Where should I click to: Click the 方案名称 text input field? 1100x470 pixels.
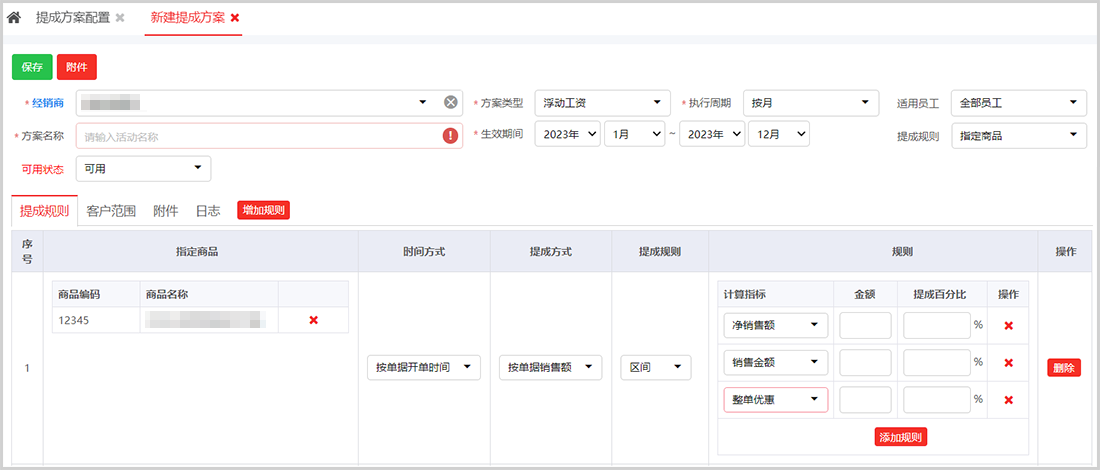pos(260,136)
